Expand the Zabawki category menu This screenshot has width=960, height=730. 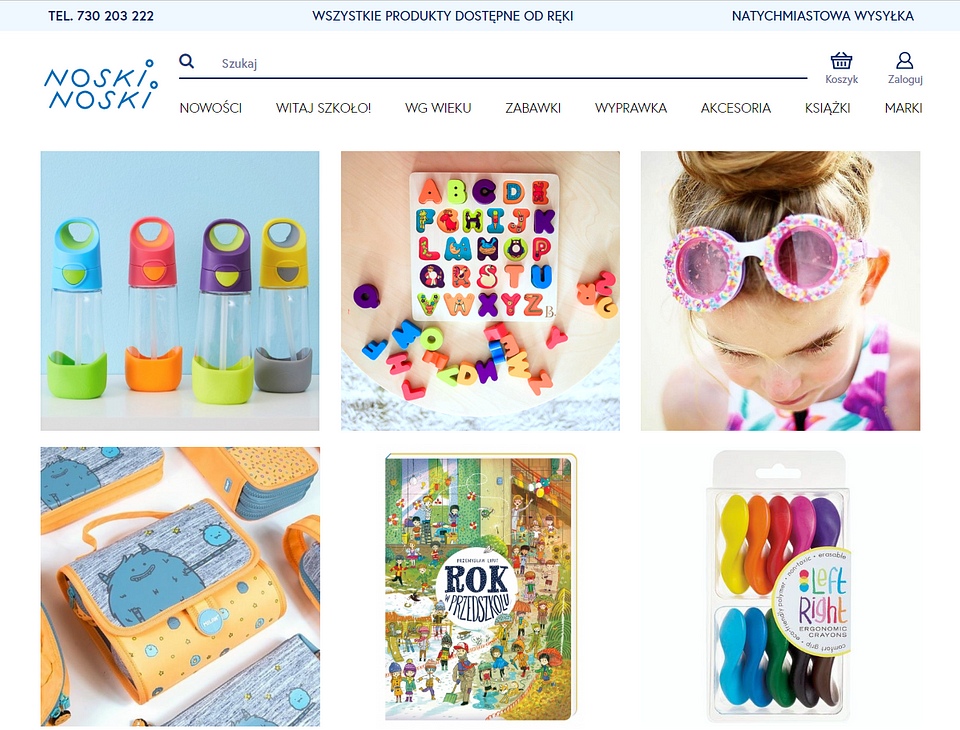(533, 108)
